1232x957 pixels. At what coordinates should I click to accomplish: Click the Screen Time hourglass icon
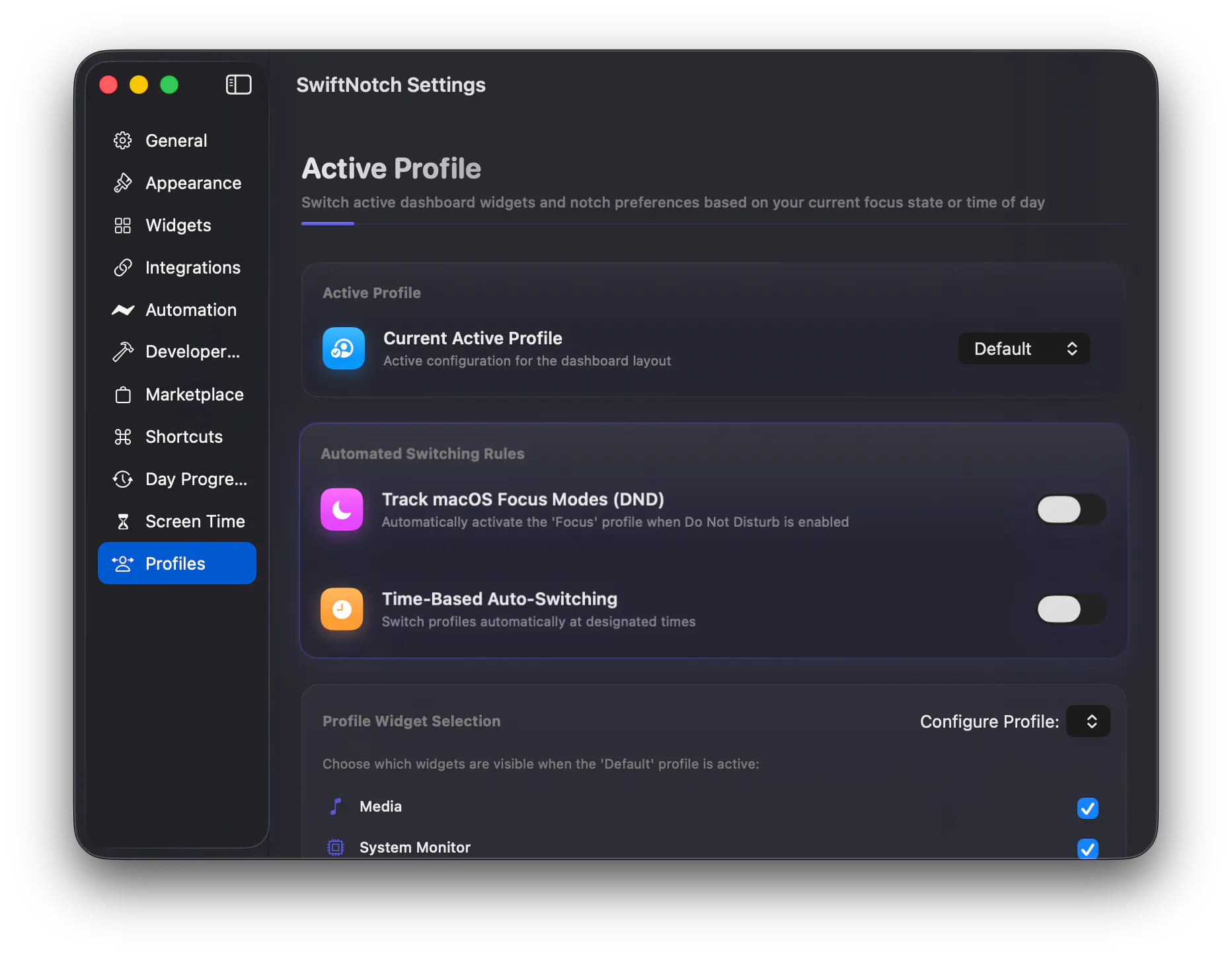(x=123, y=521)
